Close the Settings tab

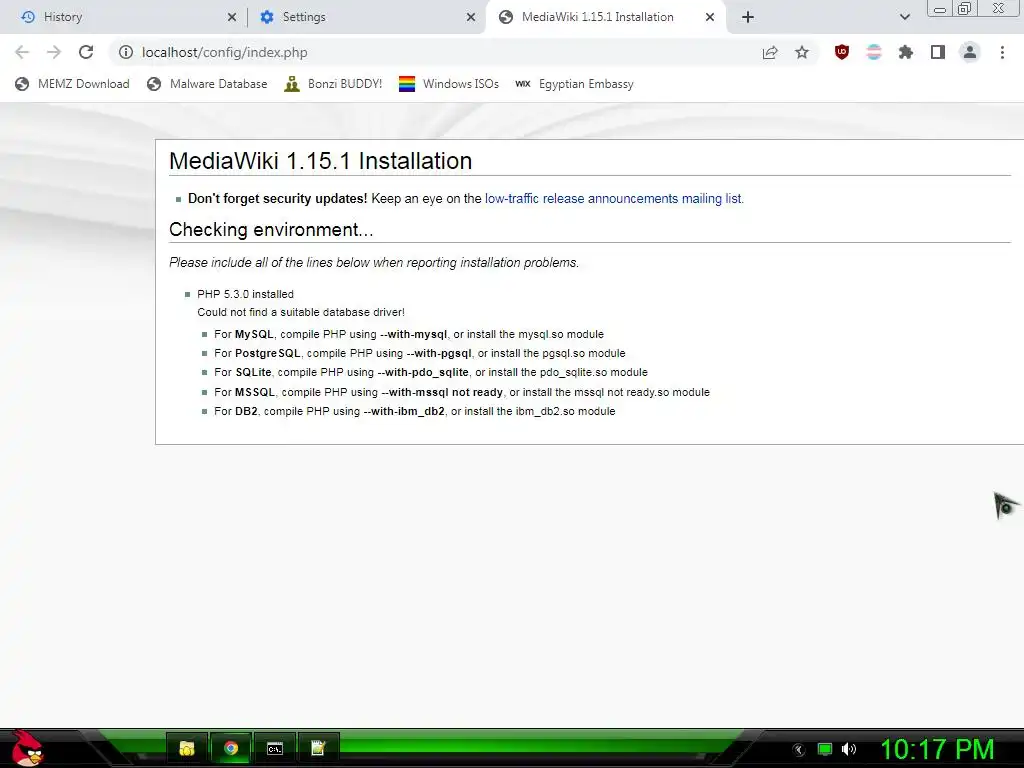click(x=471, y=17)
